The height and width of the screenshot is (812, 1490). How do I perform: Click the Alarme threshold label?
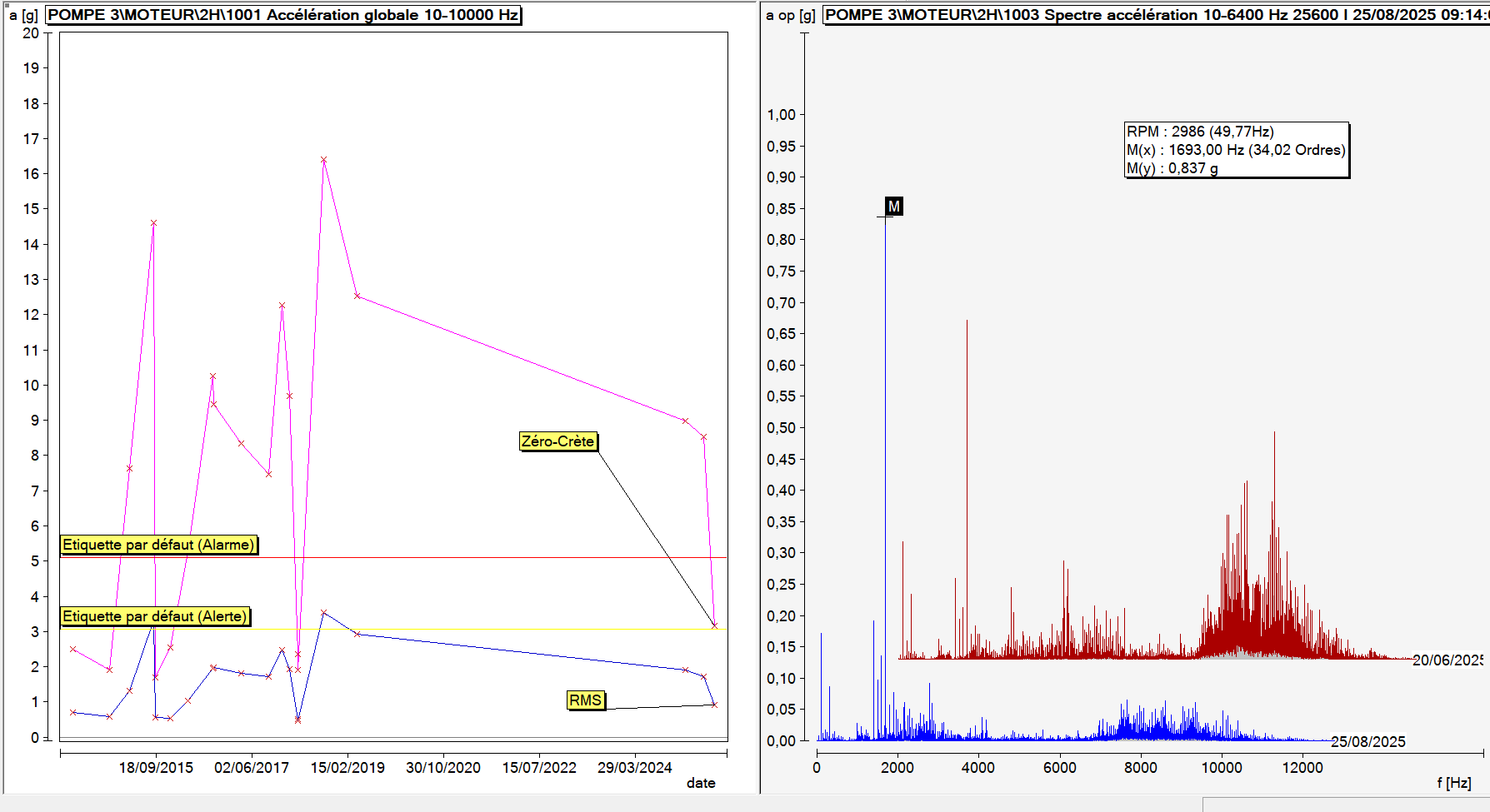point(158,545)
